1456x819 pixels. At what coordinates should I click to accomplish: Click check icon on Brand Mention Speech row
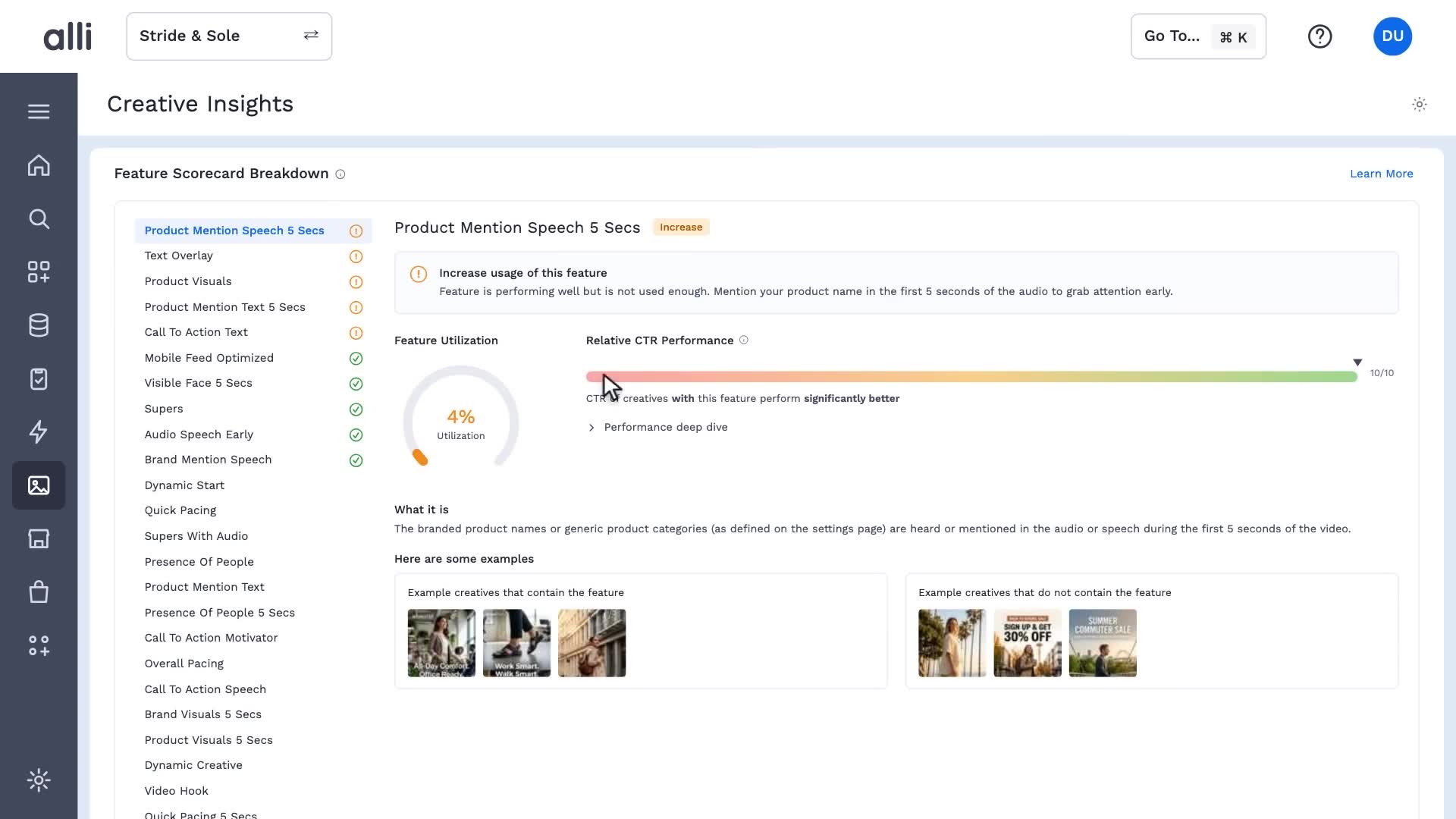pyautogui.click(x=356, y=460)
